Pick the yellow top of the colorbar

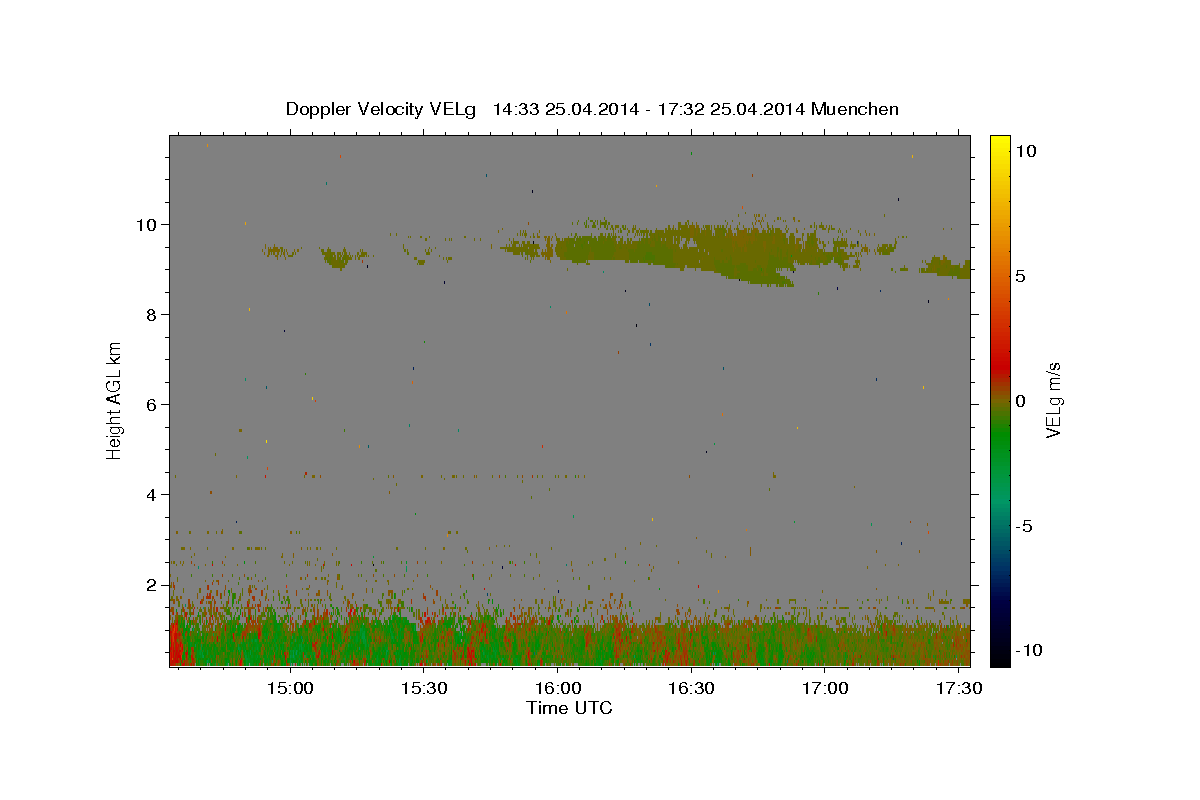pyautogui.click(x=1000, y=145)
